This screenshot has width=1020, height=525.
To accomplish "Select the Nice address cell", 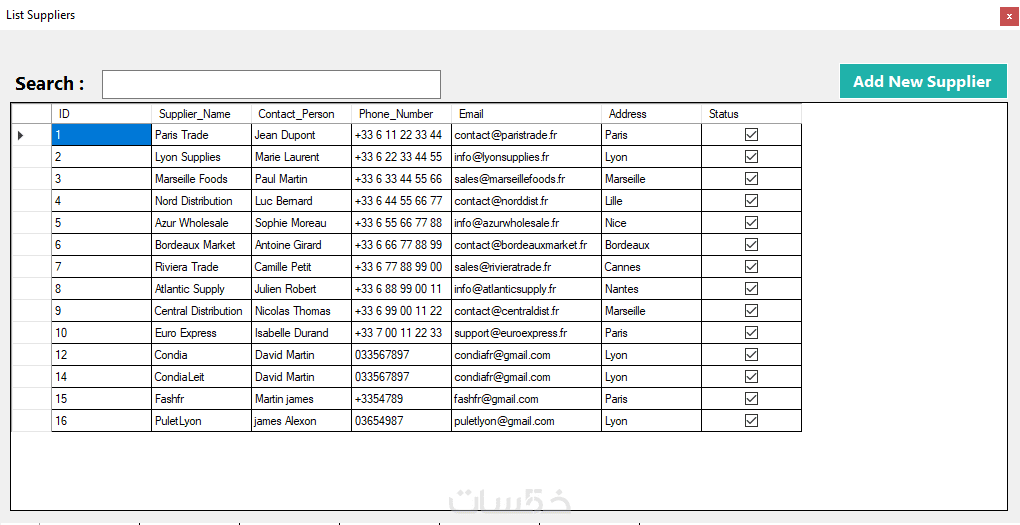I will click(x=652, y=222).
